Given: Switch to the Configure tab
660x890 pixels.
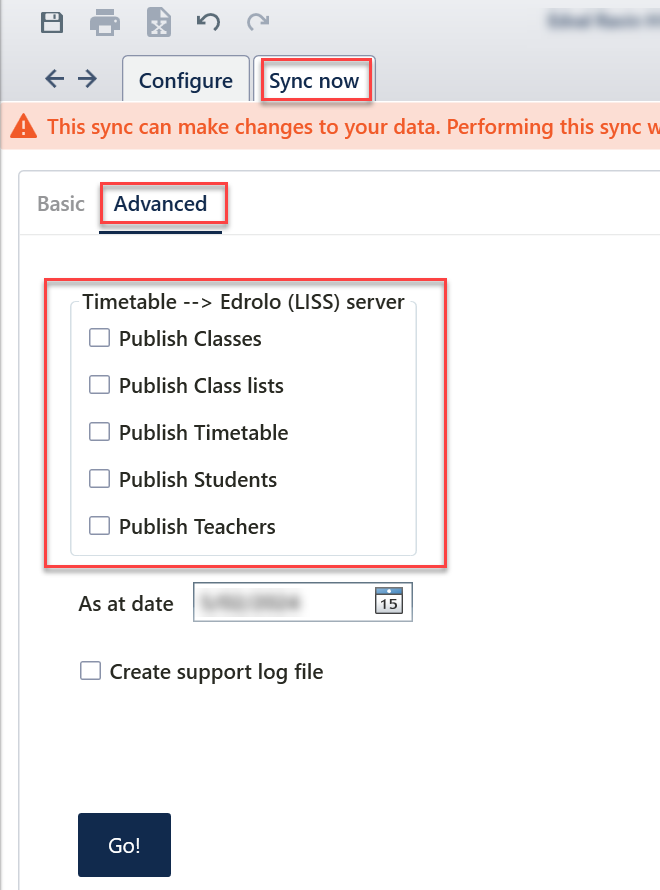Looking at the screenshot, I should point(185,81).
